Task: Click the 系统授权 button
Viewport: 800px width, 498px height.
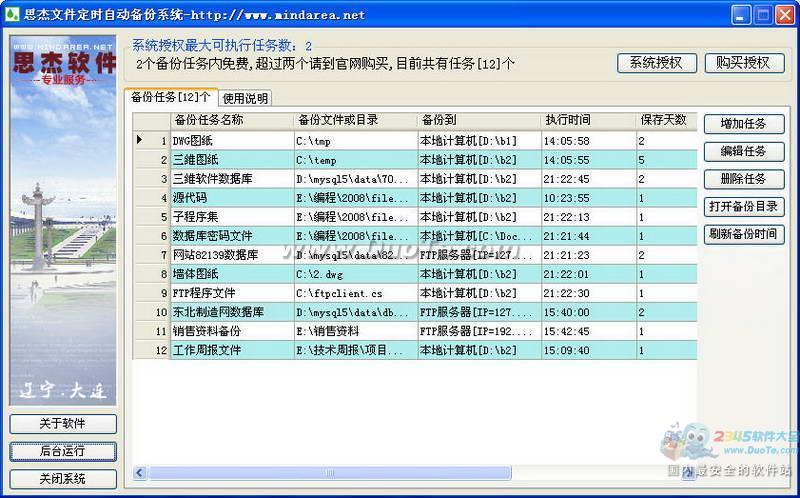Action: (x=656, y=62)
